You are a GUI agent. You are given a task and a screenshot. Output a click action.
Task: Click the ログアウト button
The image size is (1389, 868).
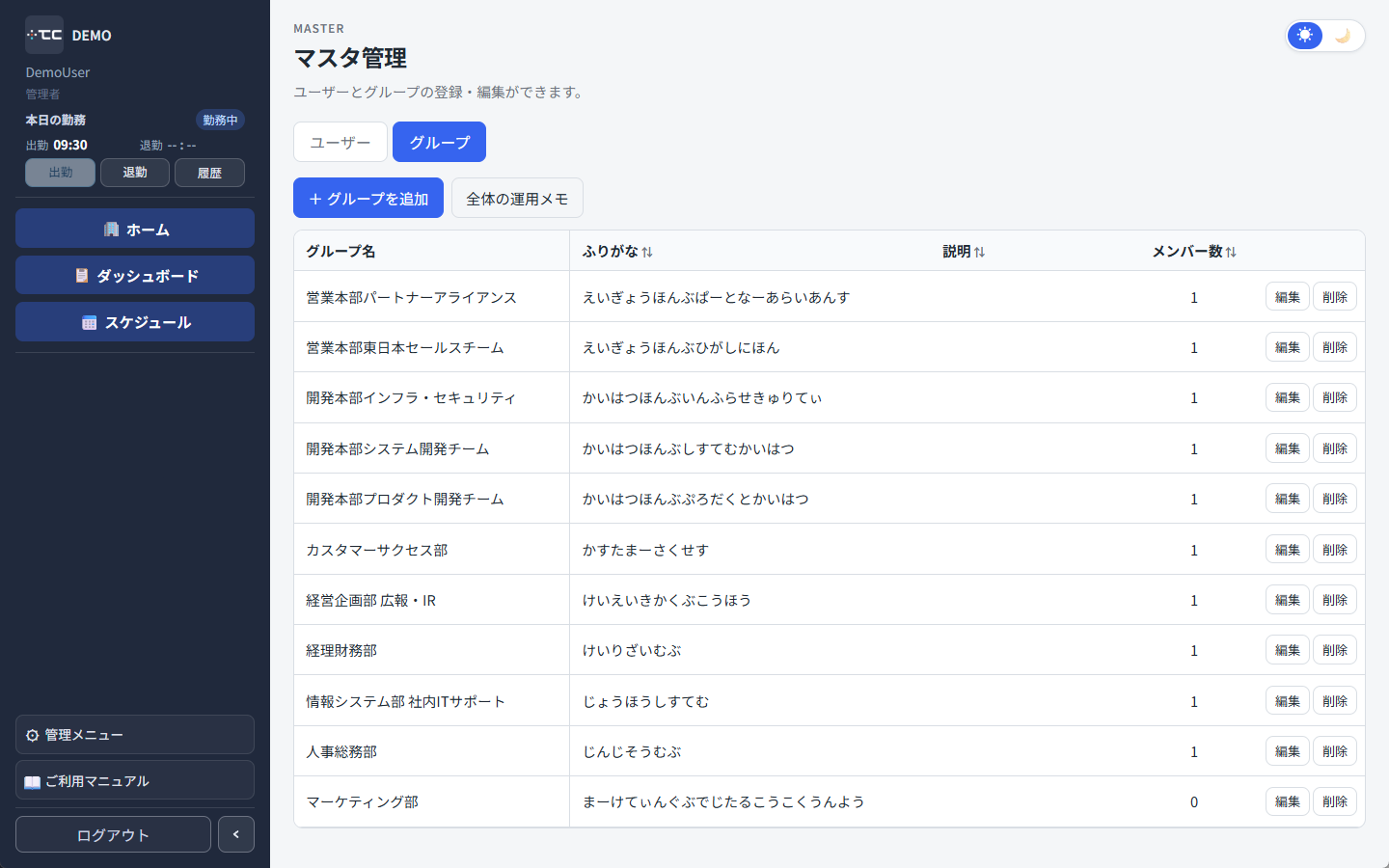(113, 834)
